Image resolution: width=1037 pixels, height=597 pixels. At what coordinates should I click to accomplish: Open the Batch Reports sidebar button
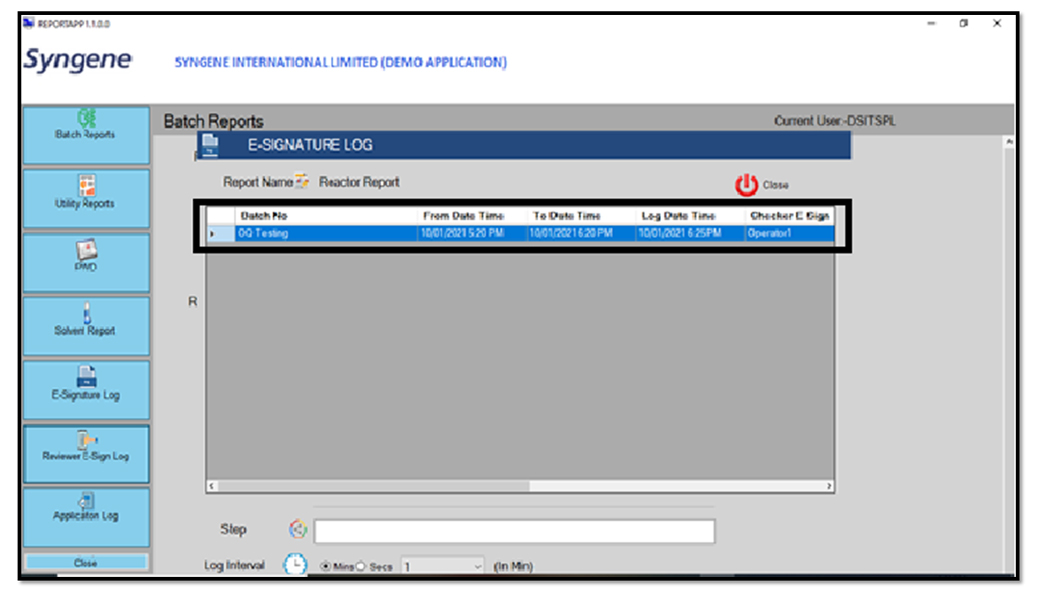[86, 135]
